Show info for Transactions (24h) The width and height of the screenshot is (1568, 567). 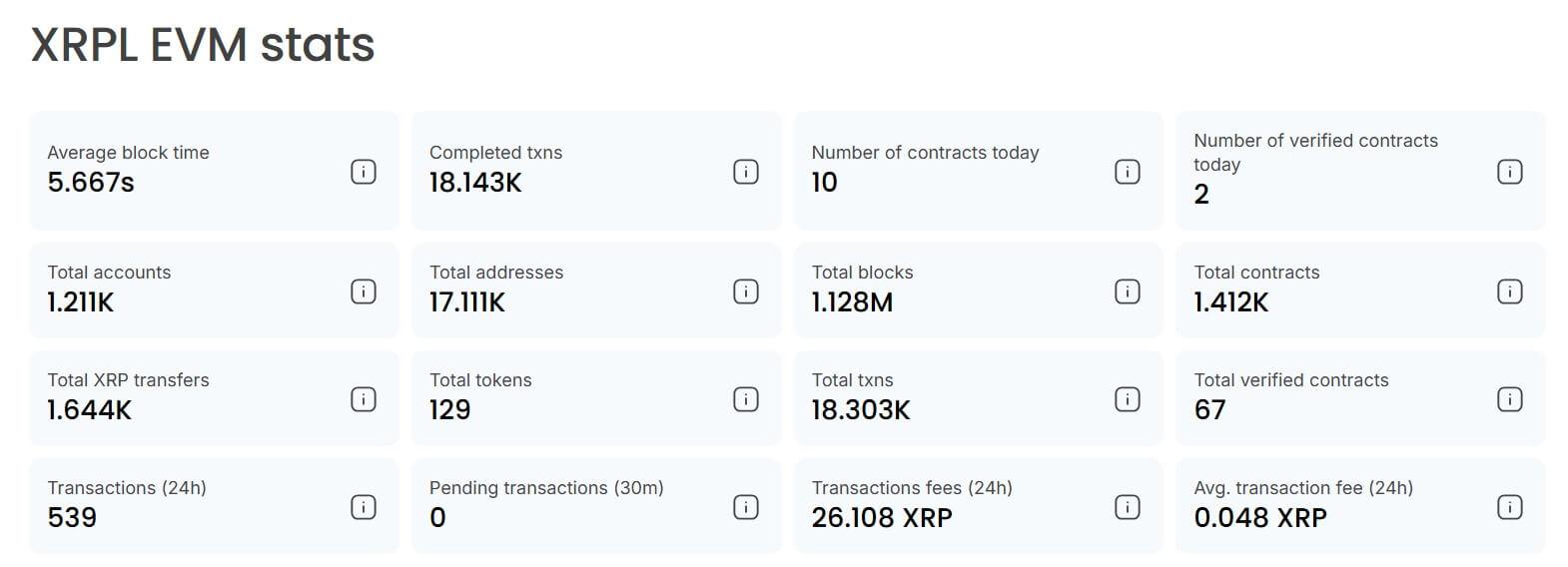tap(364, 507)
